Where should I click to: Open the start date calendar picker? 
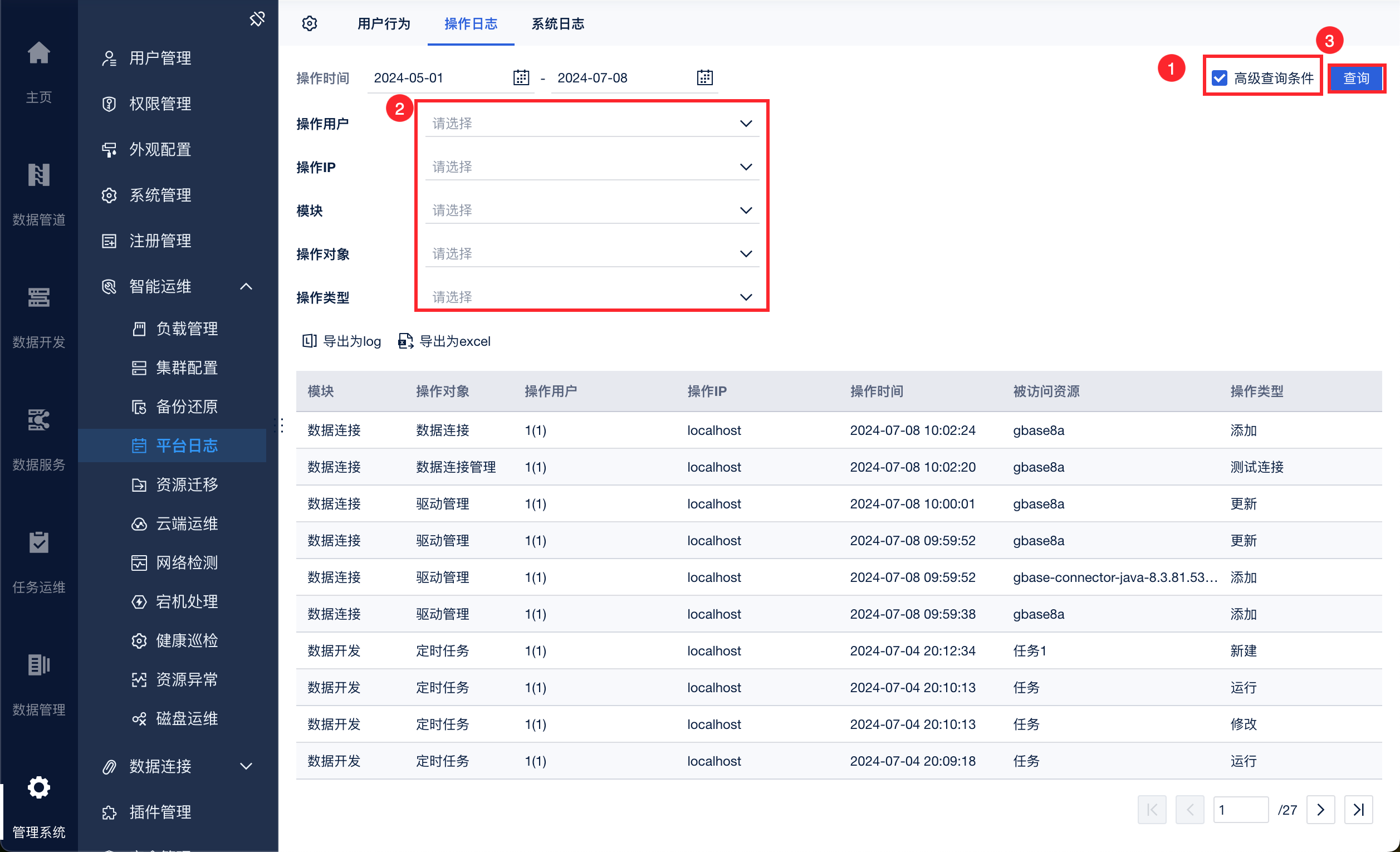tap(521, 78)
